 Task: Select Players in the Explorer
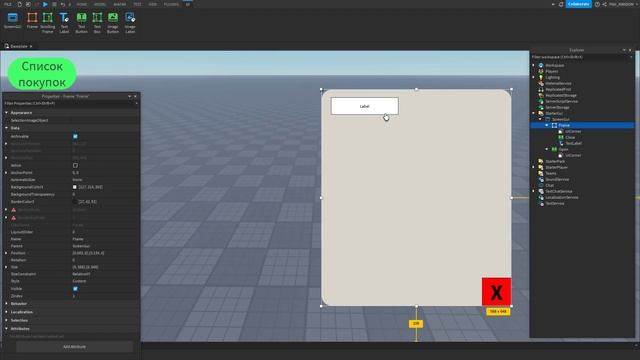click(x=551, y=71)
